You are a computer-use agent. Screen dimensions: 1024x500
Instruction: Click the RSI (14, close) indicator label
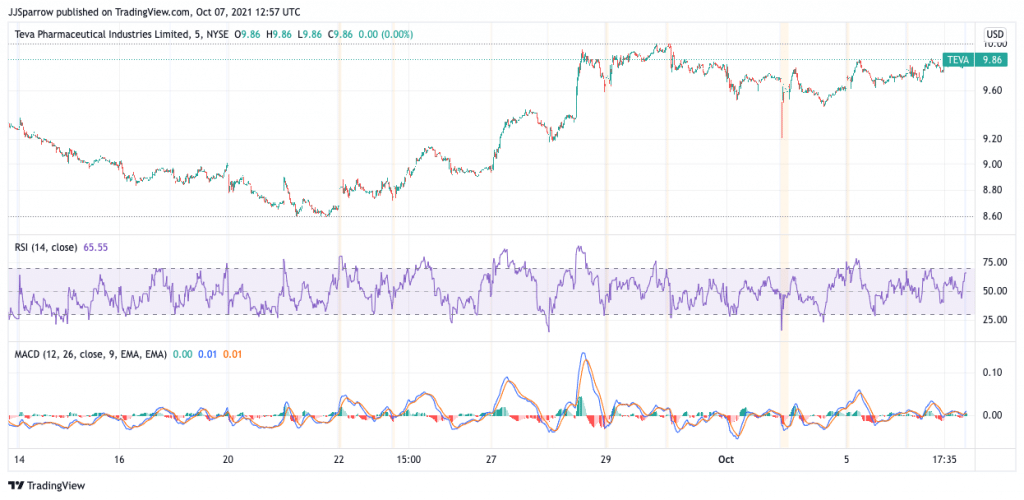tap(46, 247)
